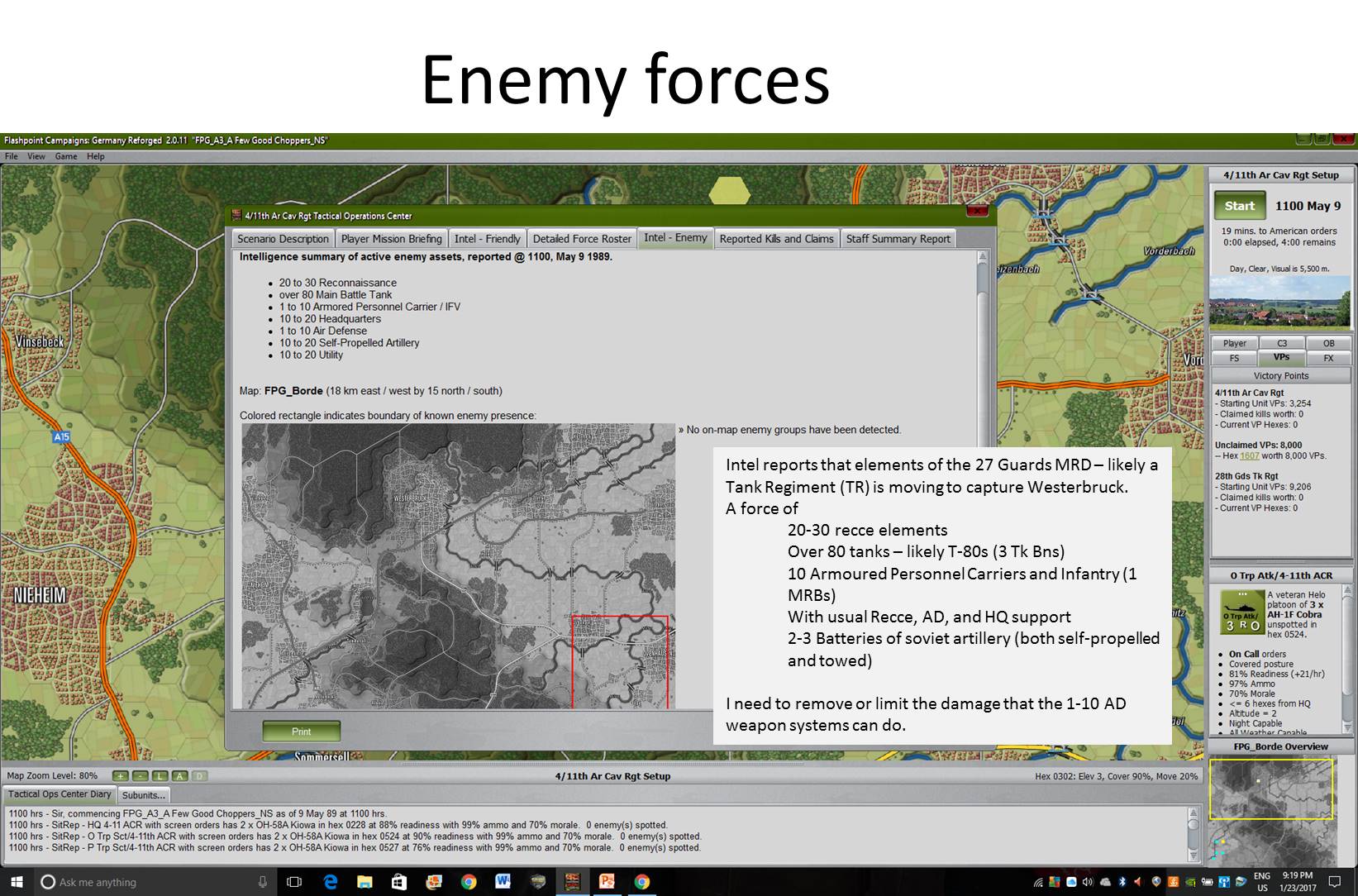Click the "1 to 10 Air Defense" line
Viewport: 1358px width, 896px height.
click(x=323, y=331)
